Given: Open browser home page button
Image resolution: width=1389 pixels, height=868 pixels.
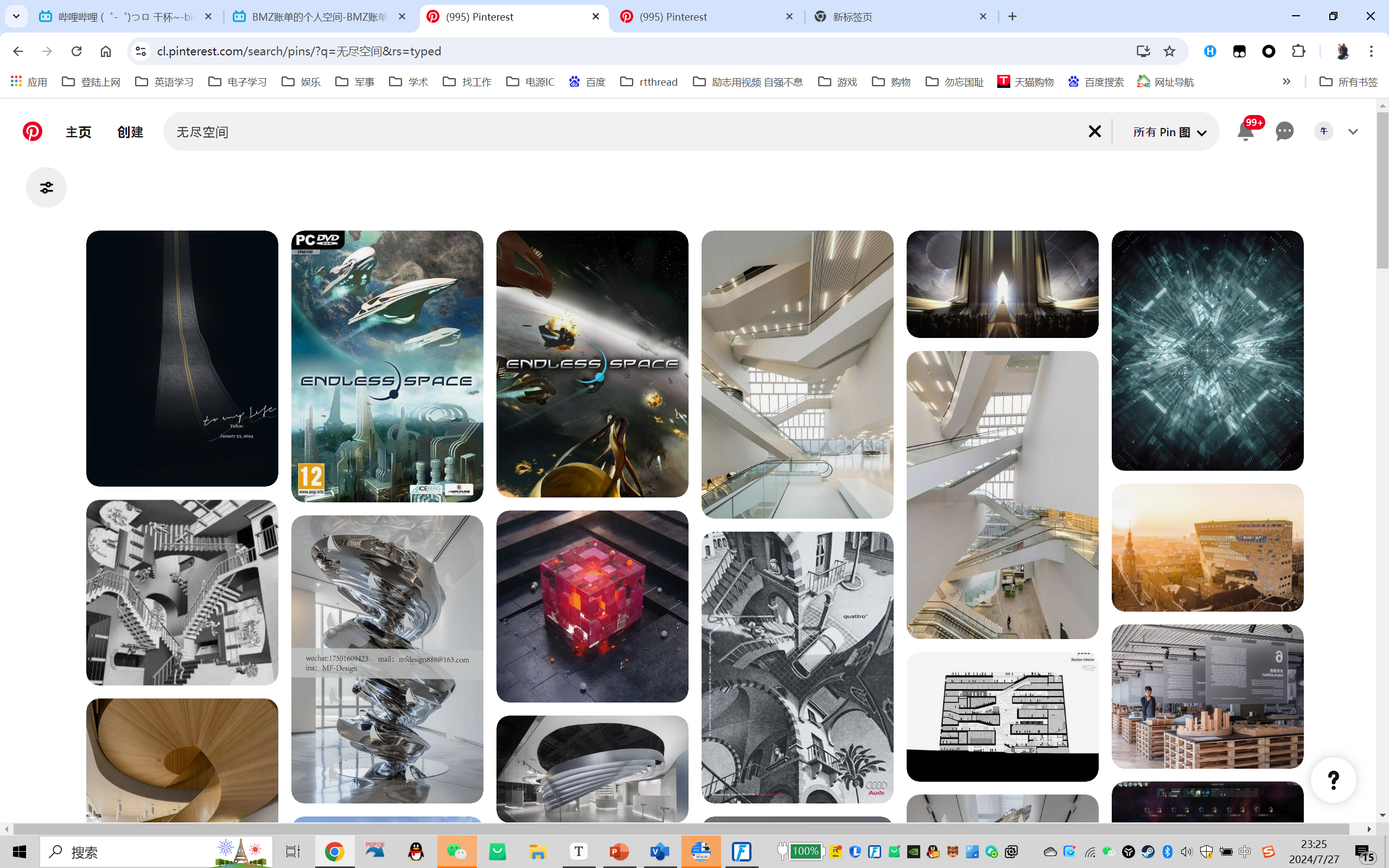Looking at the screenshot, I should [x=106, y=51].
